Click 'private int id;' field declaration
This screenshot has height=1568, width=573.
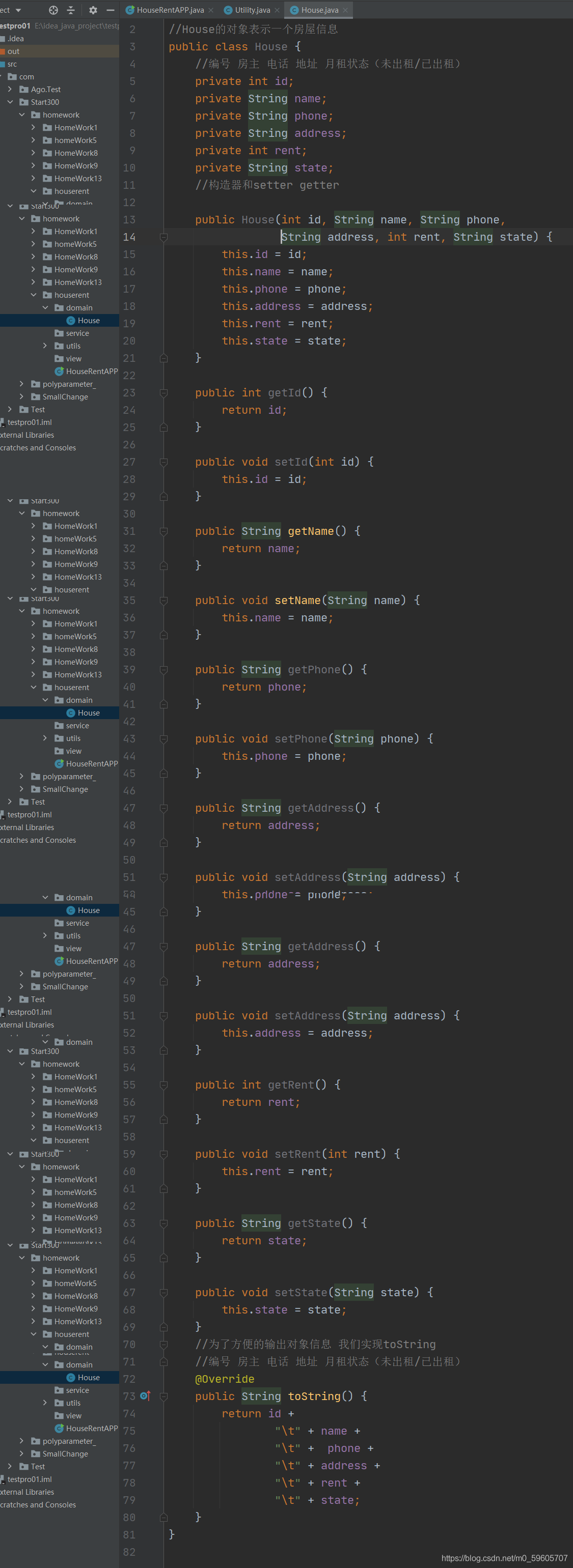pyautogui.click(x=244, y=81)
